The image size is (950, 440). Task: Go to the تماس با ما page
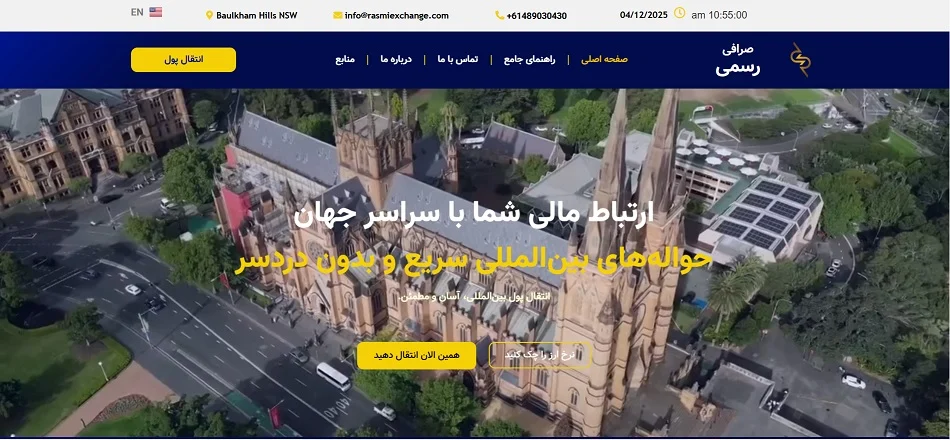point(457,60)
